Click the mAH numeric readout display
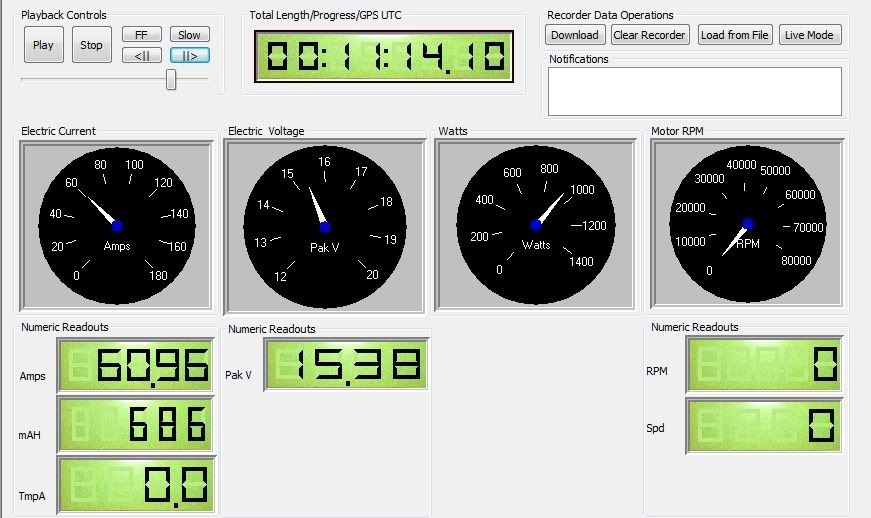The image size is (871, 518). pyautogui.click(x=134, y=425)
